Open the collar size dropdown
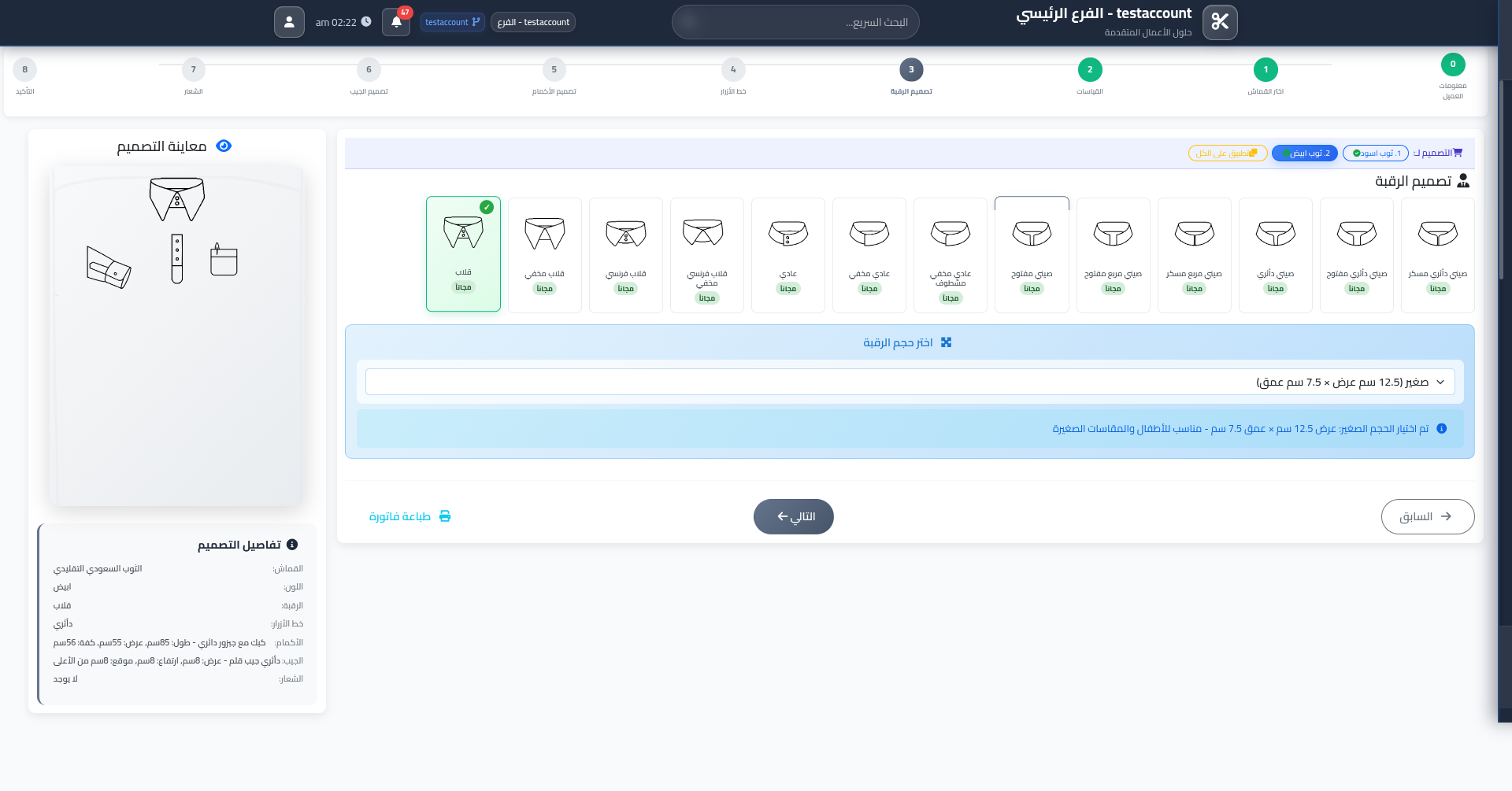Viewport: 1512px width, 791px height. [x=910, y=383]
